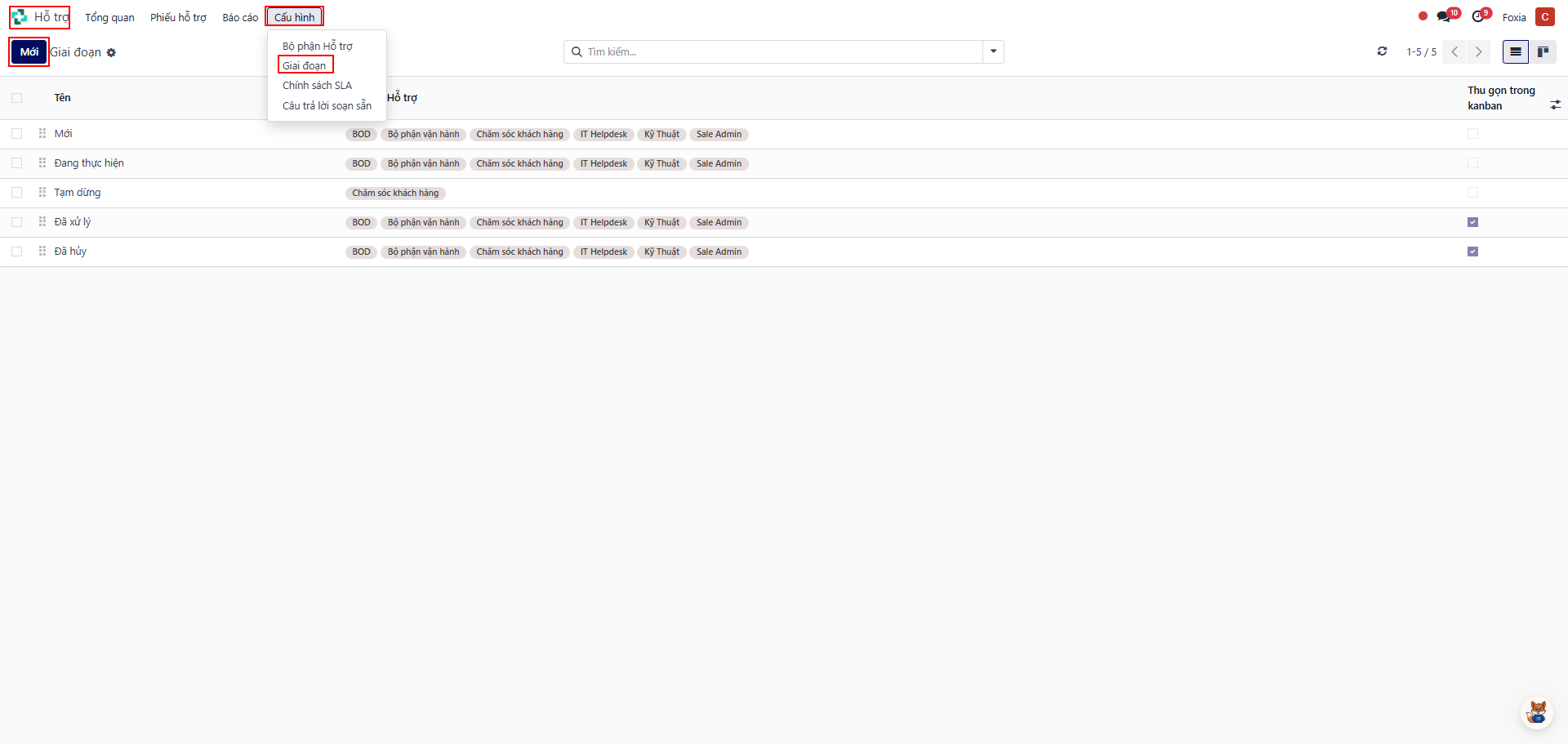The height and width of the screenshot is (744, 1568).
Task: Switch to kanban view
Action: click(x=1543, y=51)
